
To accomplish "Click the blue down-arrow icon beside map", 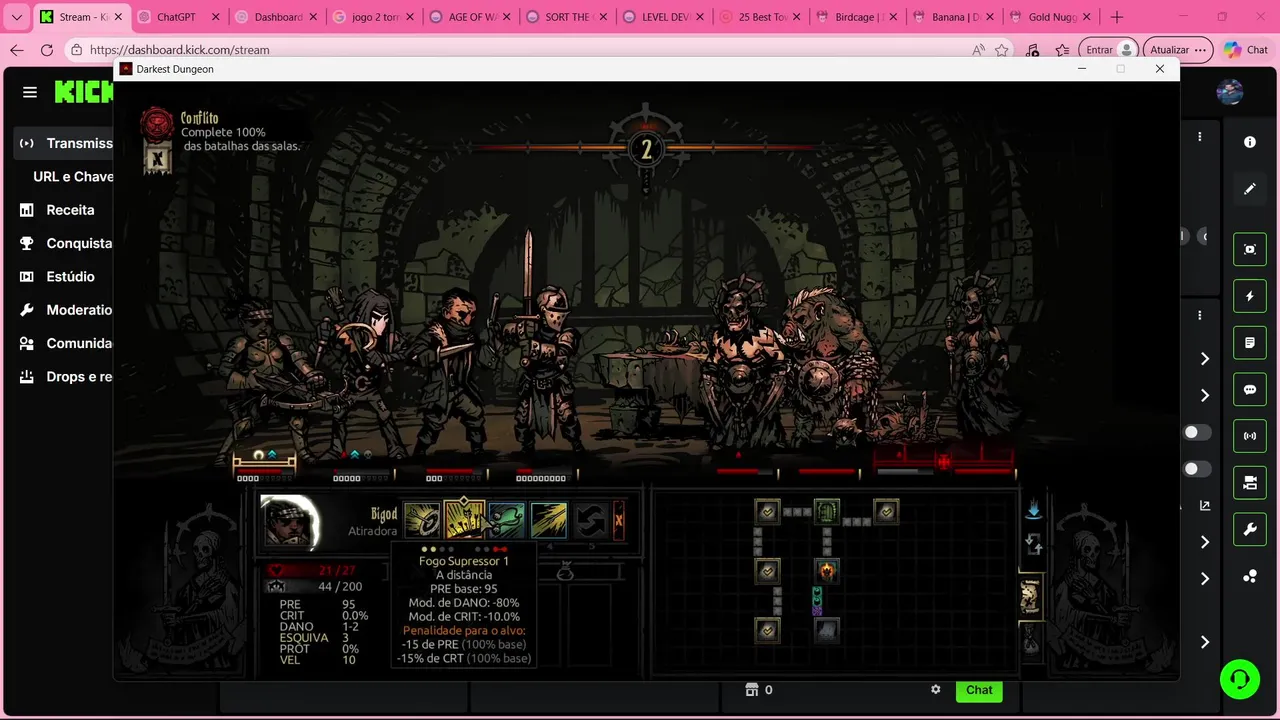I will (1034, 510).
